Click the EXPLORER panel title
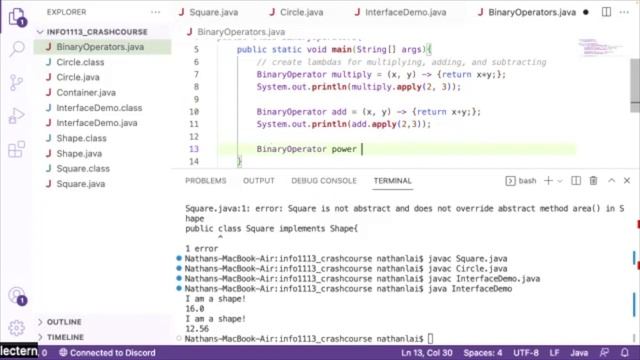 67,12
